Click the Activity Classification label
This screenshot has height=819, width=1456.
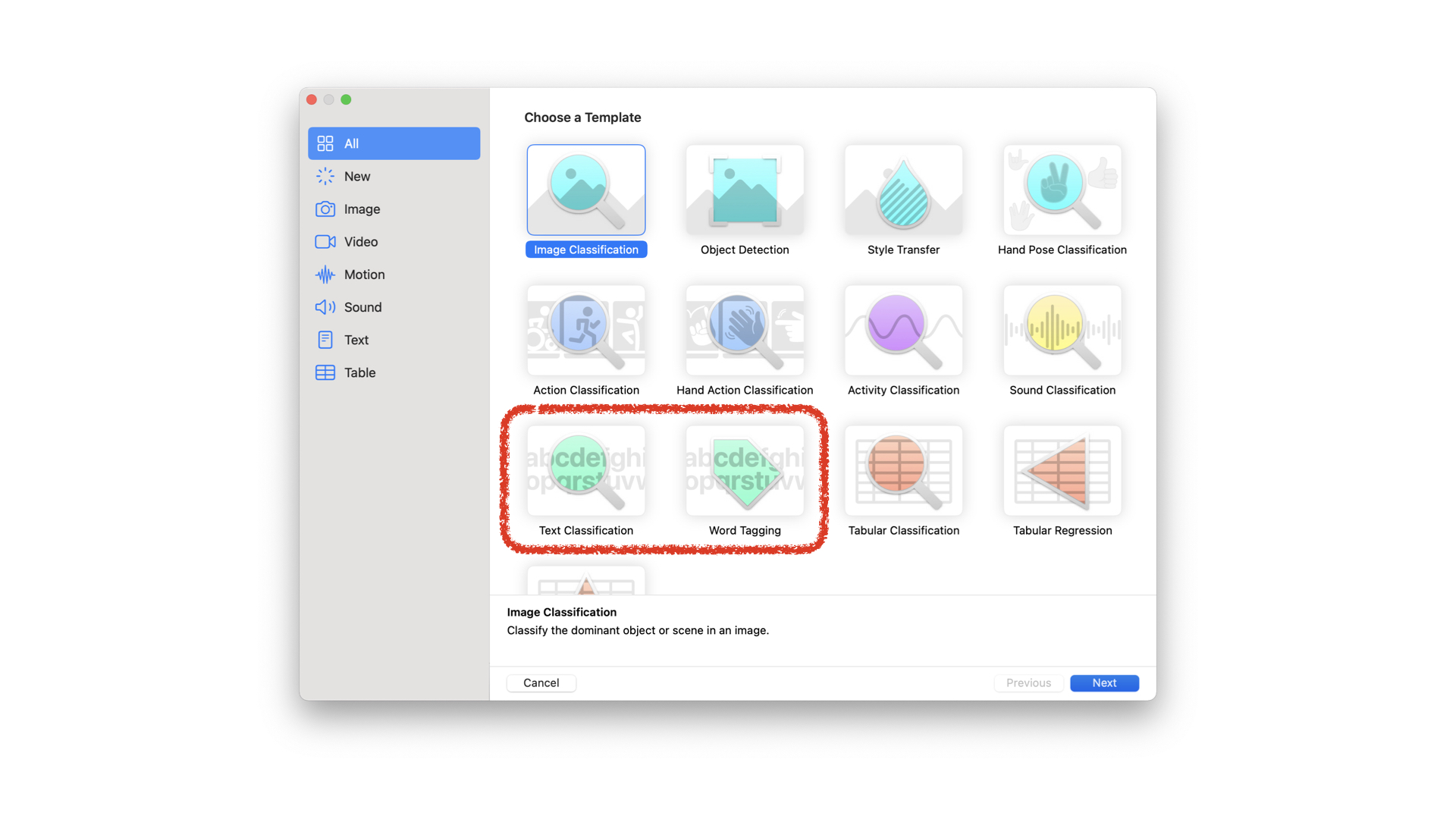[x=903, y=390]
